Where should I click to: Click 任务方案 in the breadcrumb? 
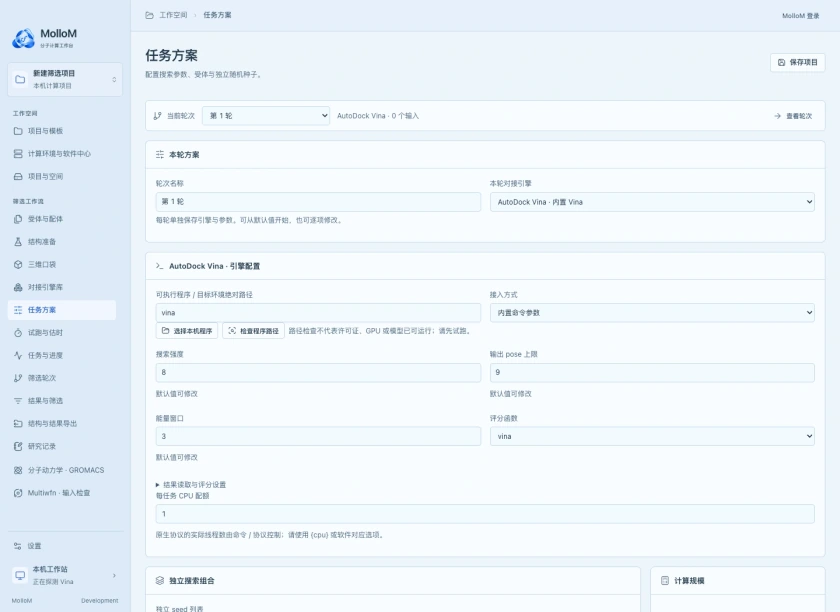tap(218, 15)
